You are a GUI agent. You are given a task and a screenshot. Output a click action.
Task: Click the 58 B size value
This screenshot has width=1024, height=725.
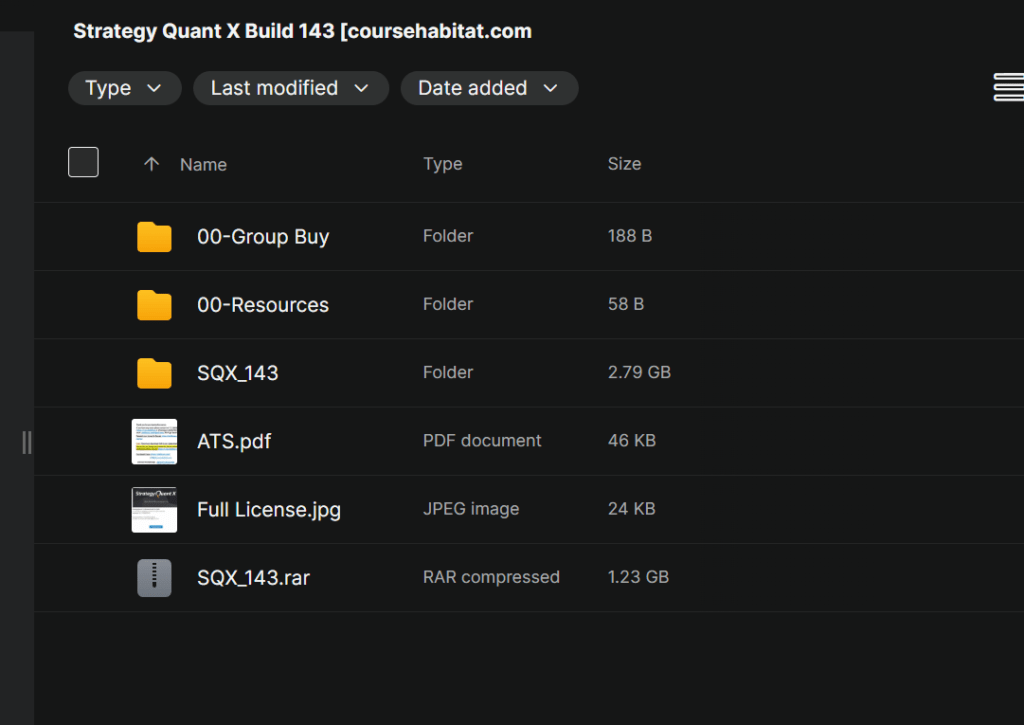click(x=626, y=304)
